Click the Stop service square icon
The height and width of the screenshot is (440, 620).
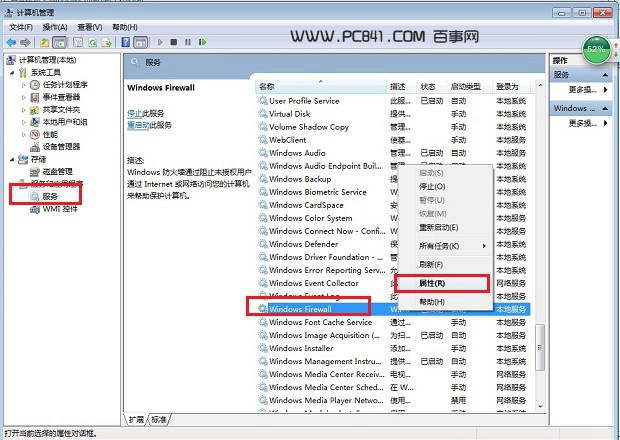[174, 42]
